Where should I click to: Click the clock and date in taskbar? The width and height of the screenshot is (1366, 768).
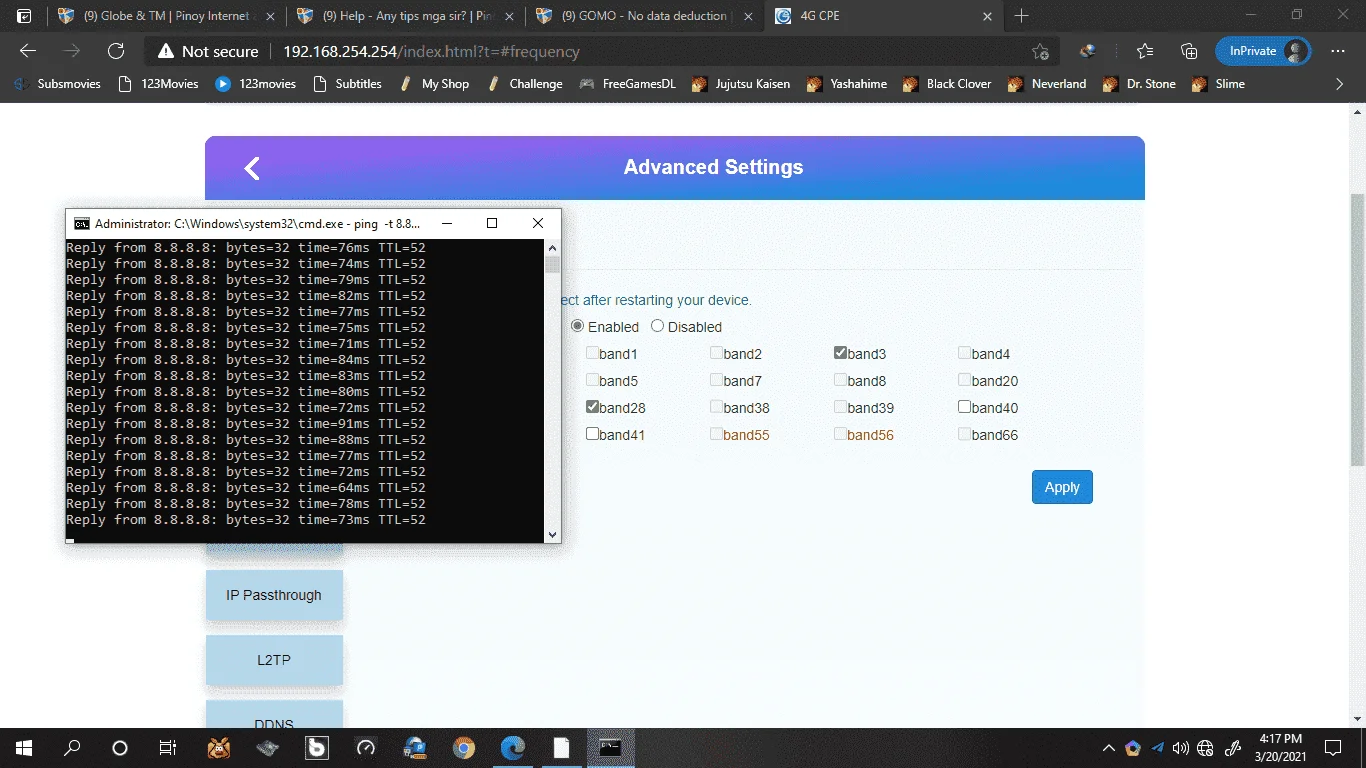(1280, 747)
